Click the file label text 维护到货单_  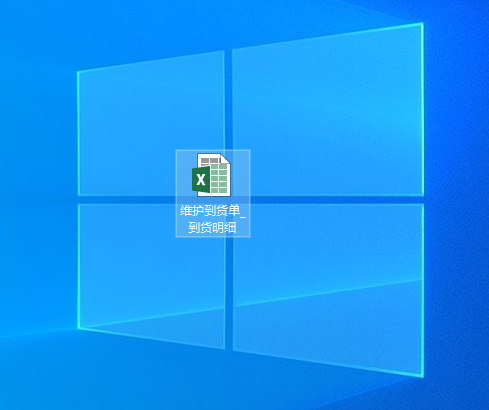[213, 211]
